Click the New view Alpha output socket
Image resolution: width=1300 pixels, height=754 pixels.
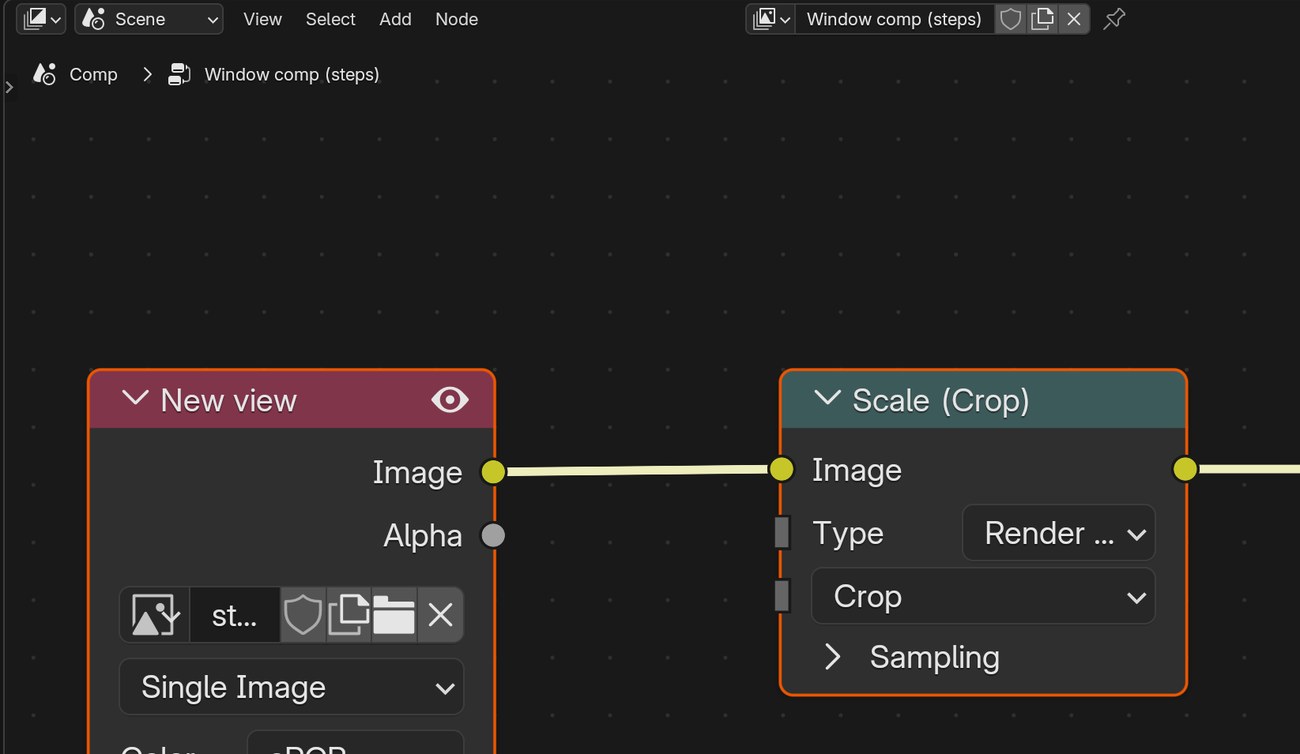pos(493,535)
